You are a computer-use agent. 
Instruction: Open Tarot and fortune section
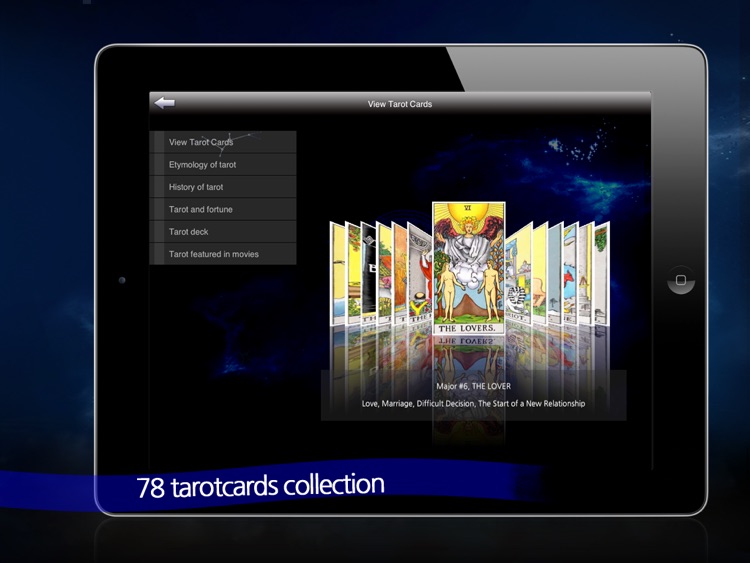coord(223,210)
